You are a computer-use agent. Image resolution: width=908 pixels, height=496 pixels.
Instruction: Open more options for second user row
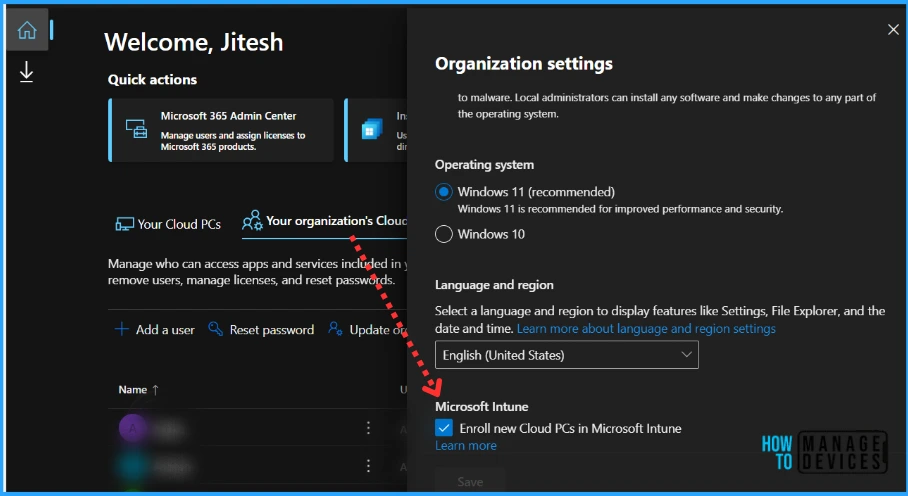pos(368,466)
